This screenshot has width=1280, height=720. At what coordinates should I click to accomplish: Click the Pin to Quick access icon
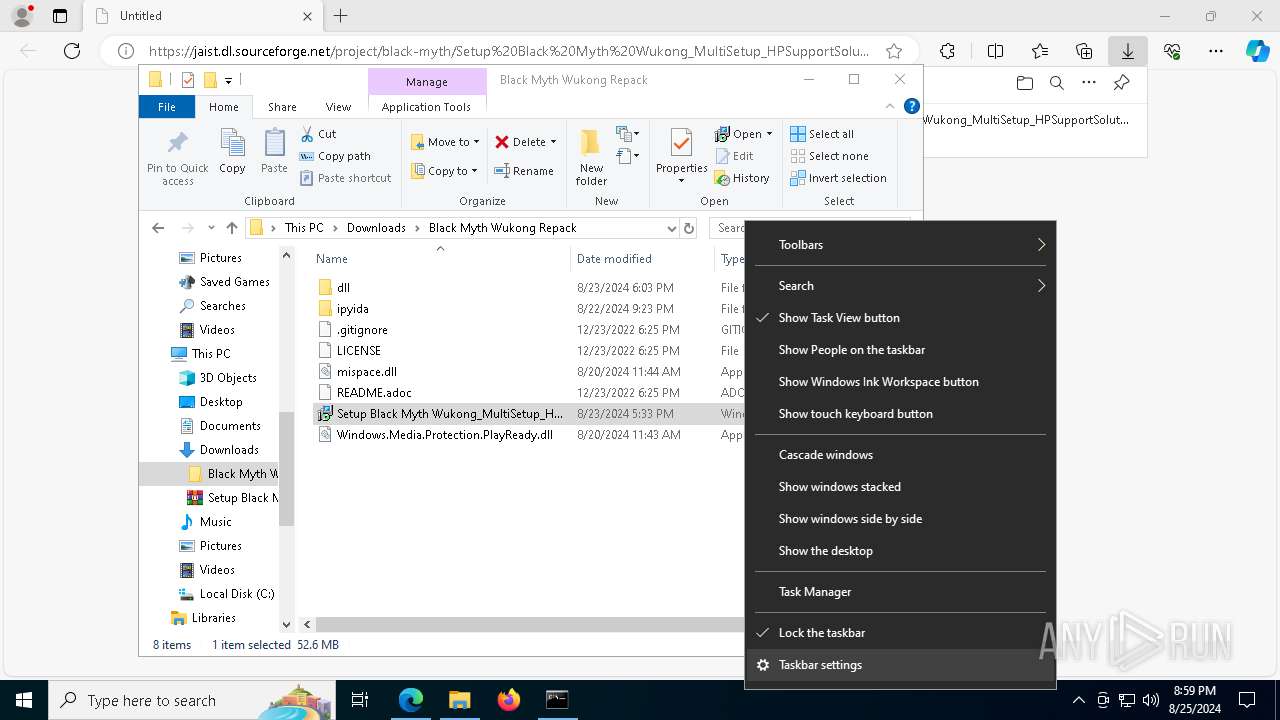pos(178,143)
